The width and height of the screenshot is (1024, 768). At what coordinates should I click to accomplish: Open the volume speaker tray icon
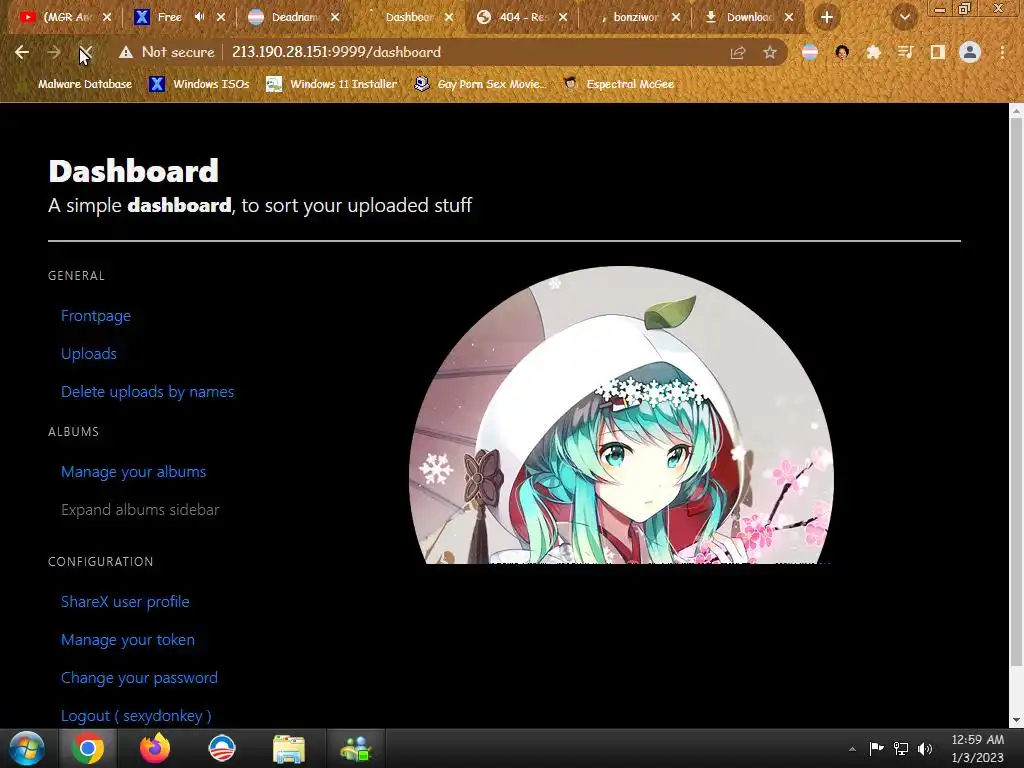[x=925, y=748]
